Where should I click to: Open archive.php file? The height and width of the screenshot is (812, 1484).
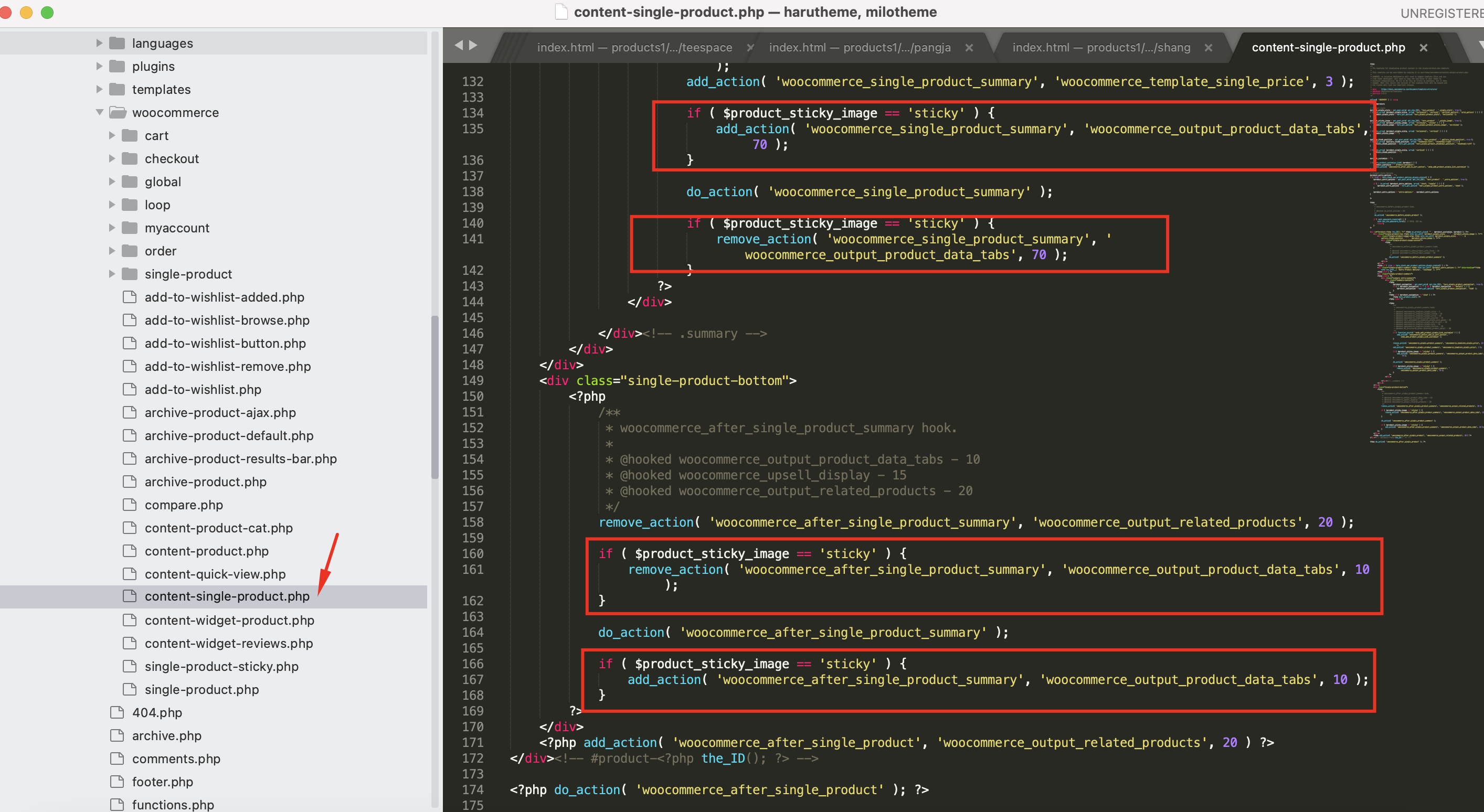(166, 735)
